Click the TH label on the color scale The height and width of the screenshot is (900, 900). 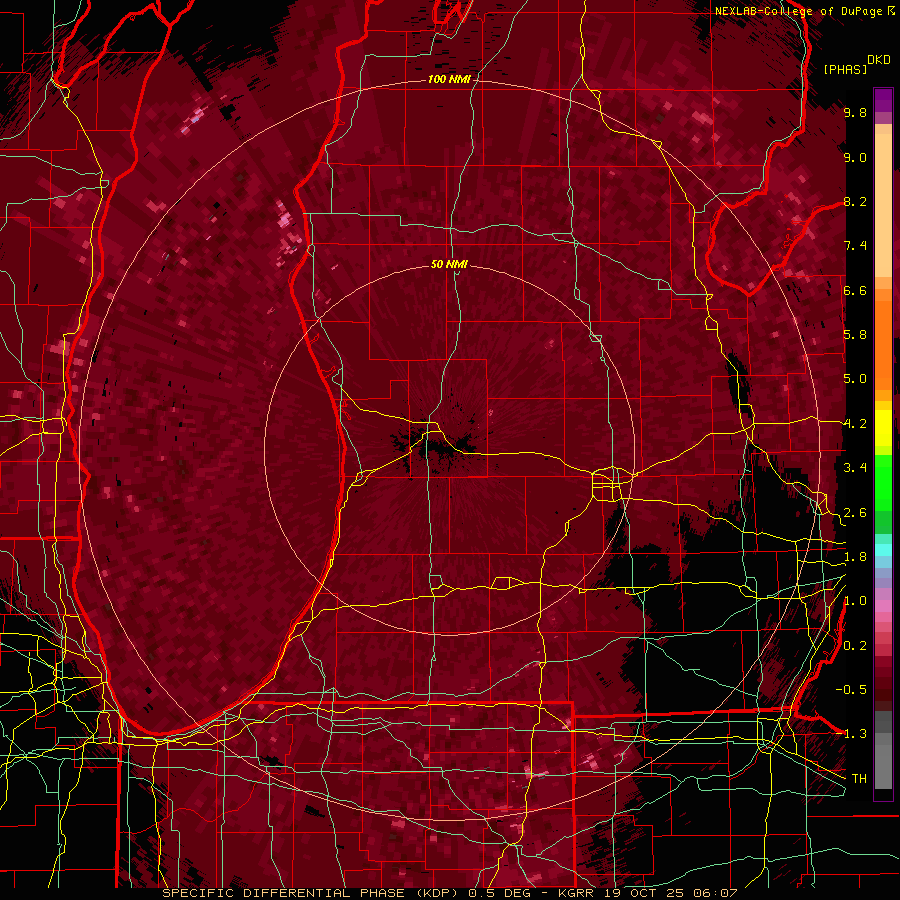(859, 779)
